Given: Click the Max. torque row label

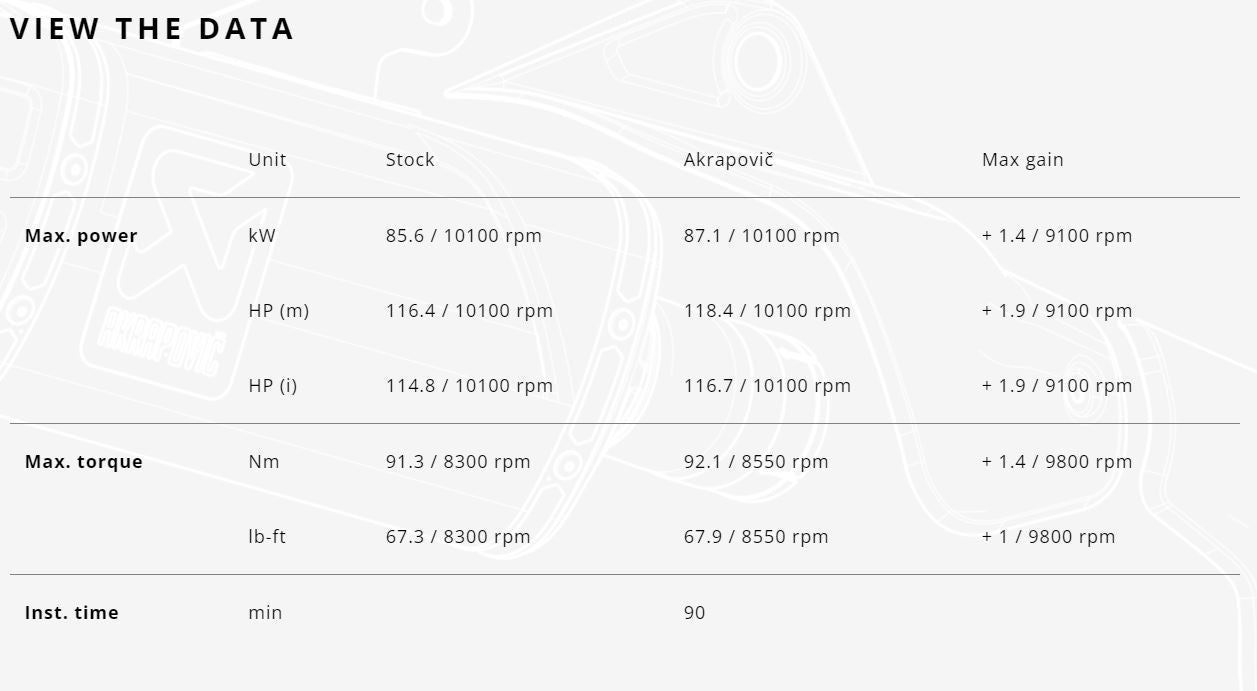Looking at the screenshot, I should tap(83, 462).
